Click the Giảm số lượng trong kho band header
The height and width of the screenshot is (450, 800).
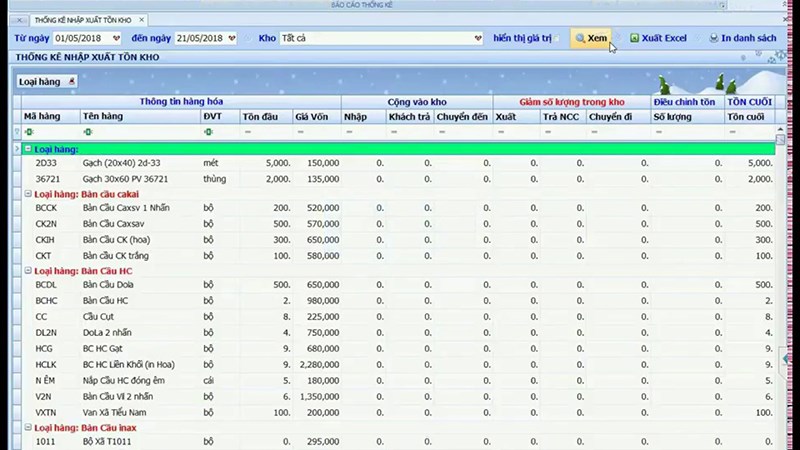coord(572,102)
